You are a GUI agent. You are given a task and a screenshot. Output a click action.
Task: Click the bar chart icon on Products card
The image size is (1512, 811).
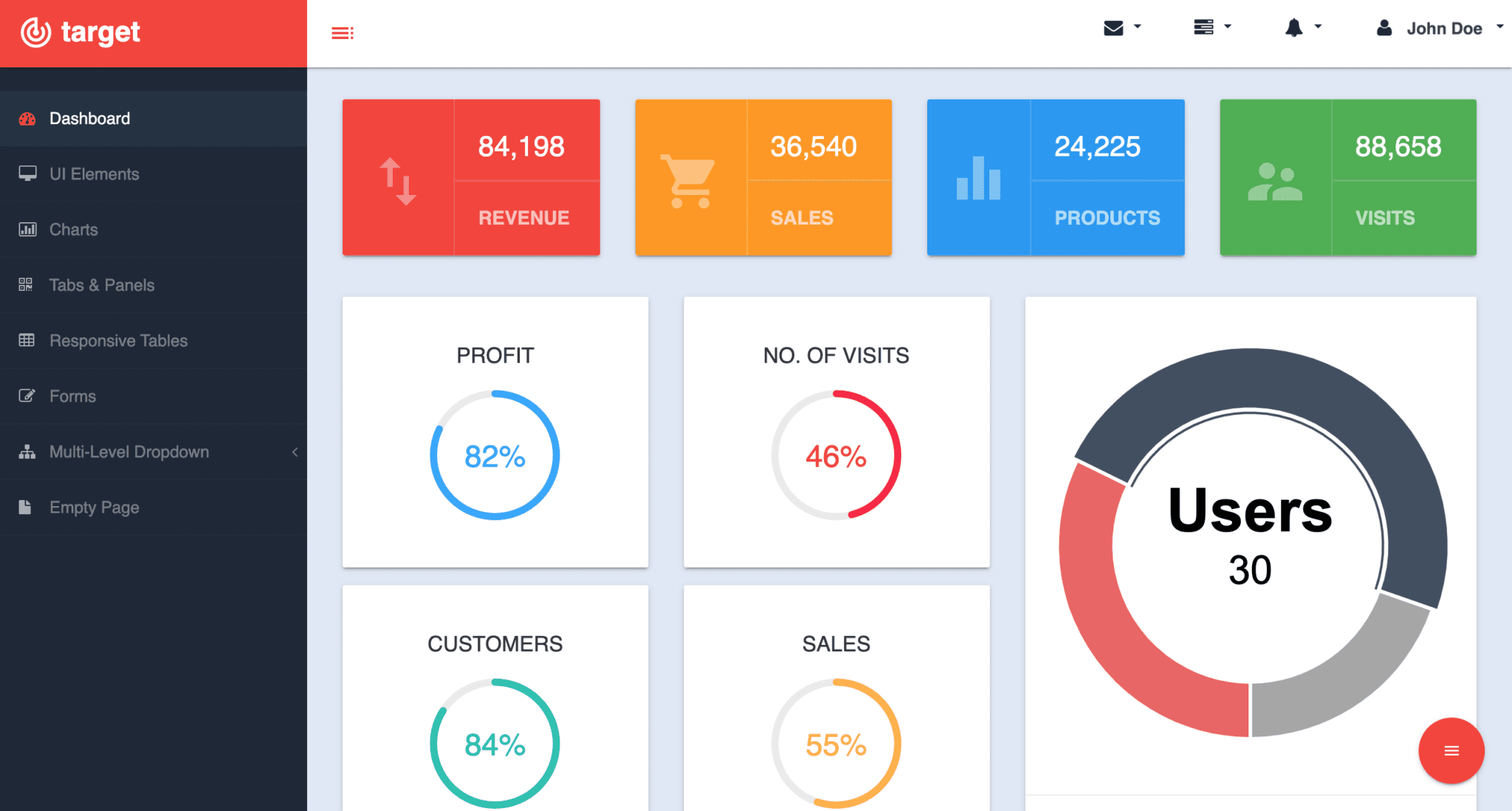coord(978,177)
